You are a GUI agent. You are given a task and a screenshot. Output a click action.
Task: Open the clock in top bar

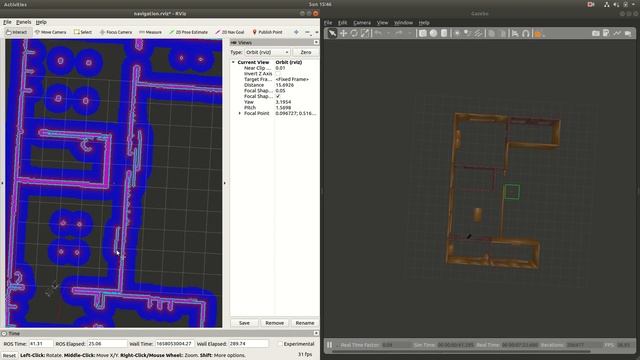[x=320, y=4]
